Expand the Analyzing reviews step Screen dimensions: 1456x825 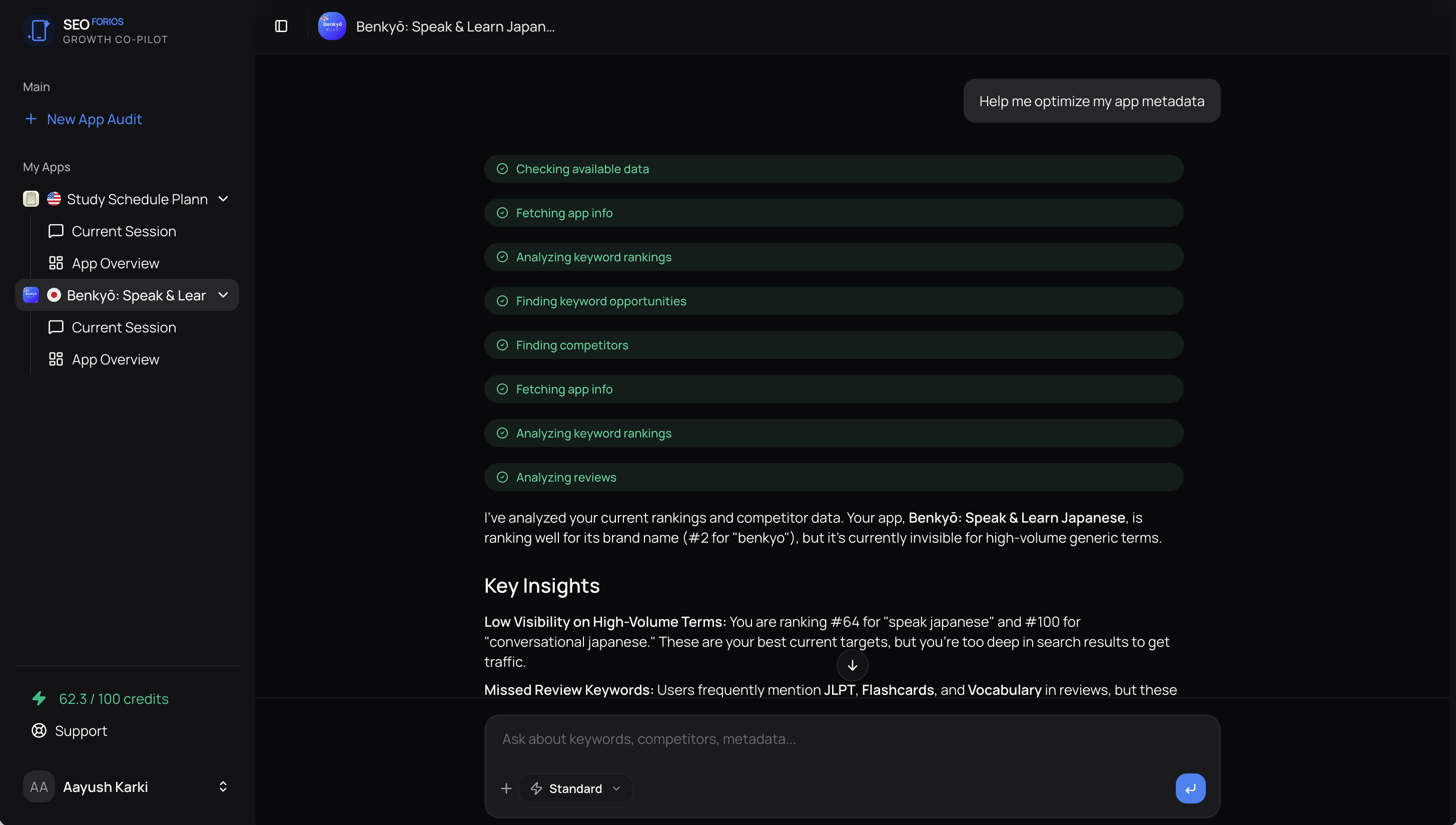(x=833, y=477)
